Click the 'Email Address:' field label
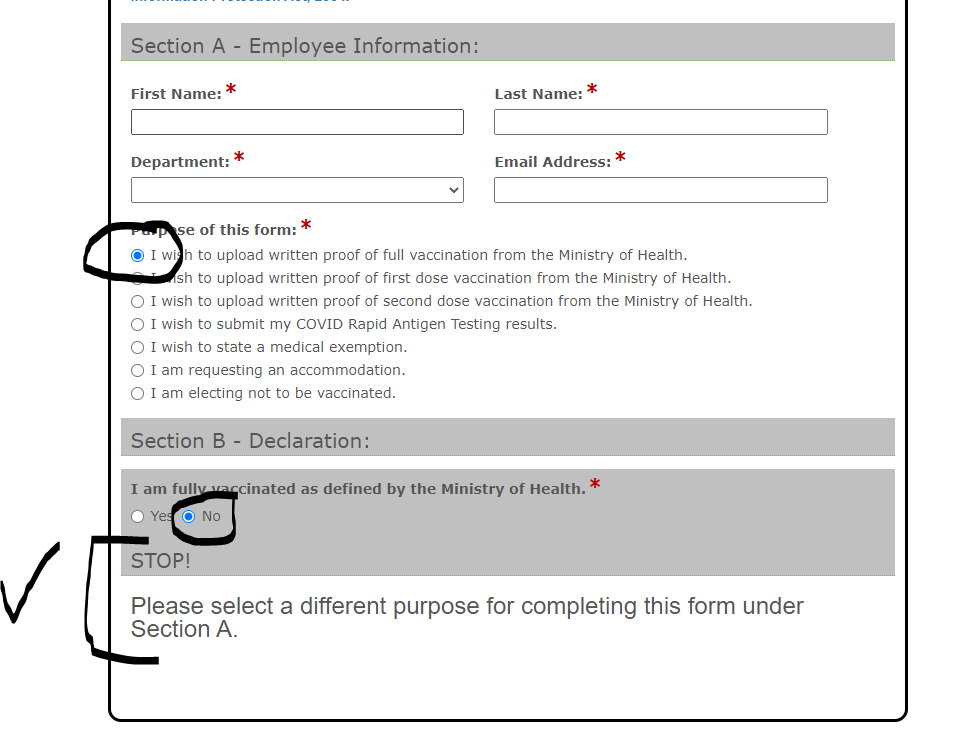This screenshot has width=957, height=739. pyautogui.click(x=552, y=162)
